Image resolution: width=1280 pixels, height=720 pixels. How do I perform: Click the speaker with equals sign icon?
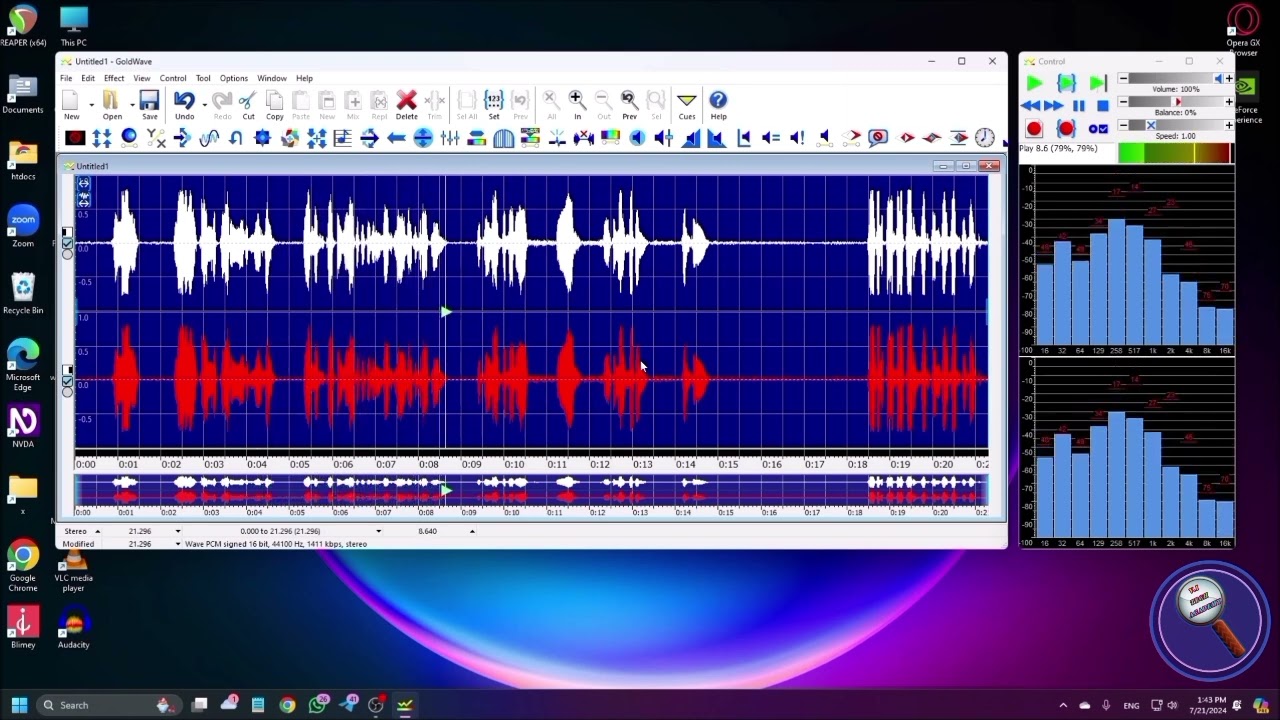click(771, 138)
